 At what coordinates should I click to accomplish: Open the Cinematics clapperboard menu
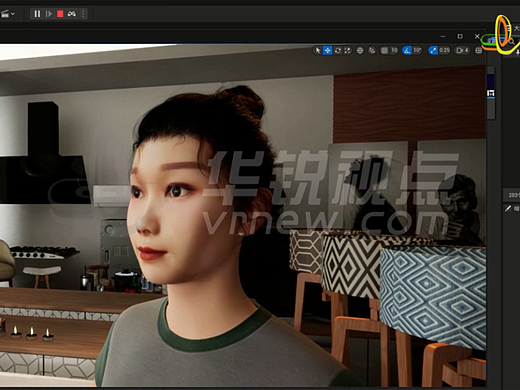pos(7,14)
